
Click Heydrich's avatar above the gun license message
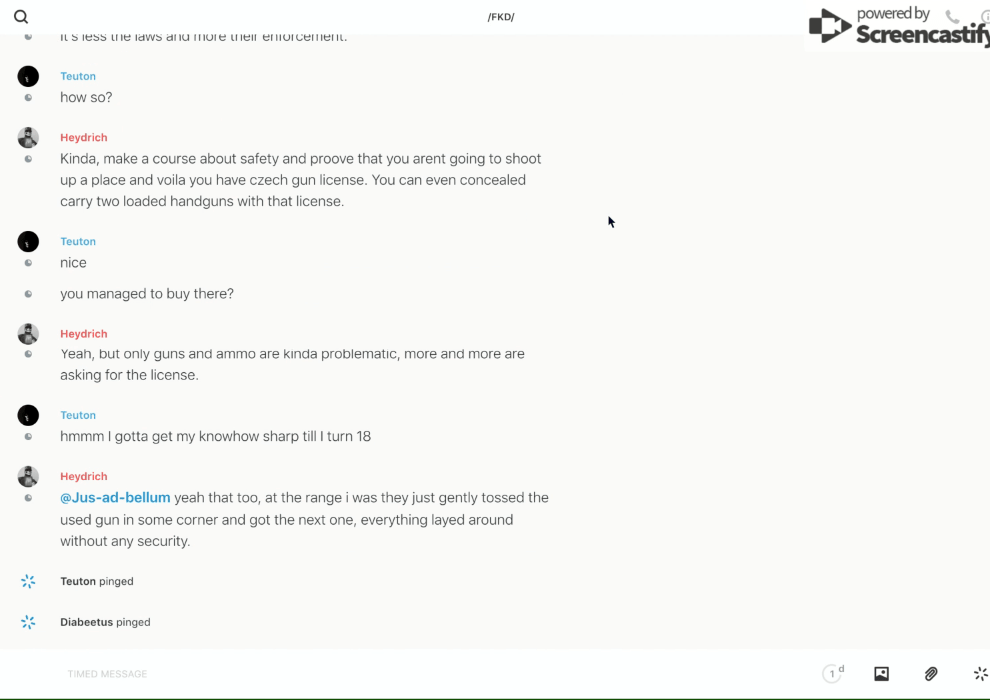coord(28,138)
